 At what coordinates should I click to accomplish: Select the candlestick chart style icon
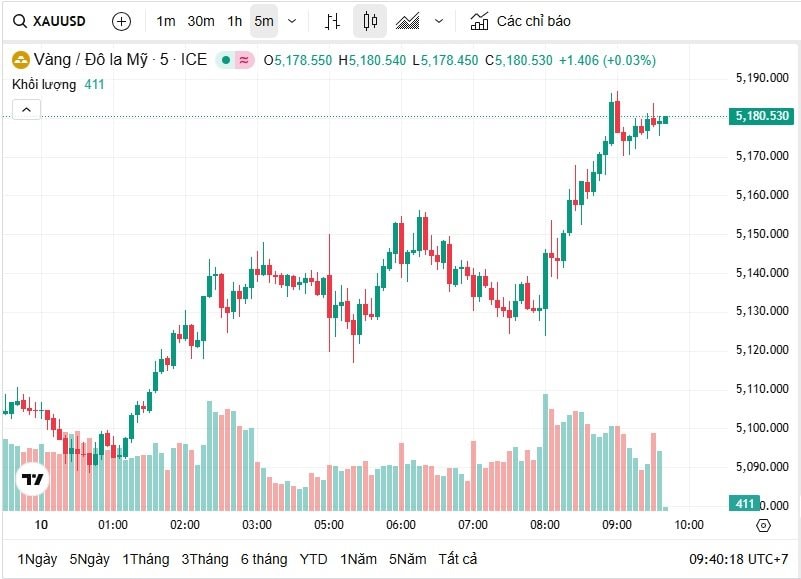pyautogui.click(x=370, y=21)
